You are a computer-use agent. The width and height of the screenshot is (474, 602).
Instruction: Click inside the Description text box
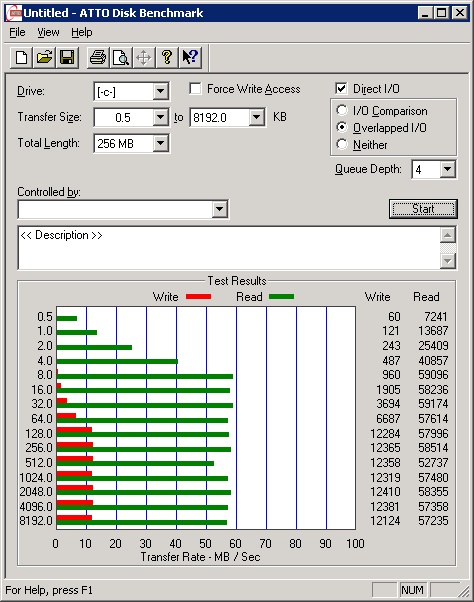coord(229,248)
